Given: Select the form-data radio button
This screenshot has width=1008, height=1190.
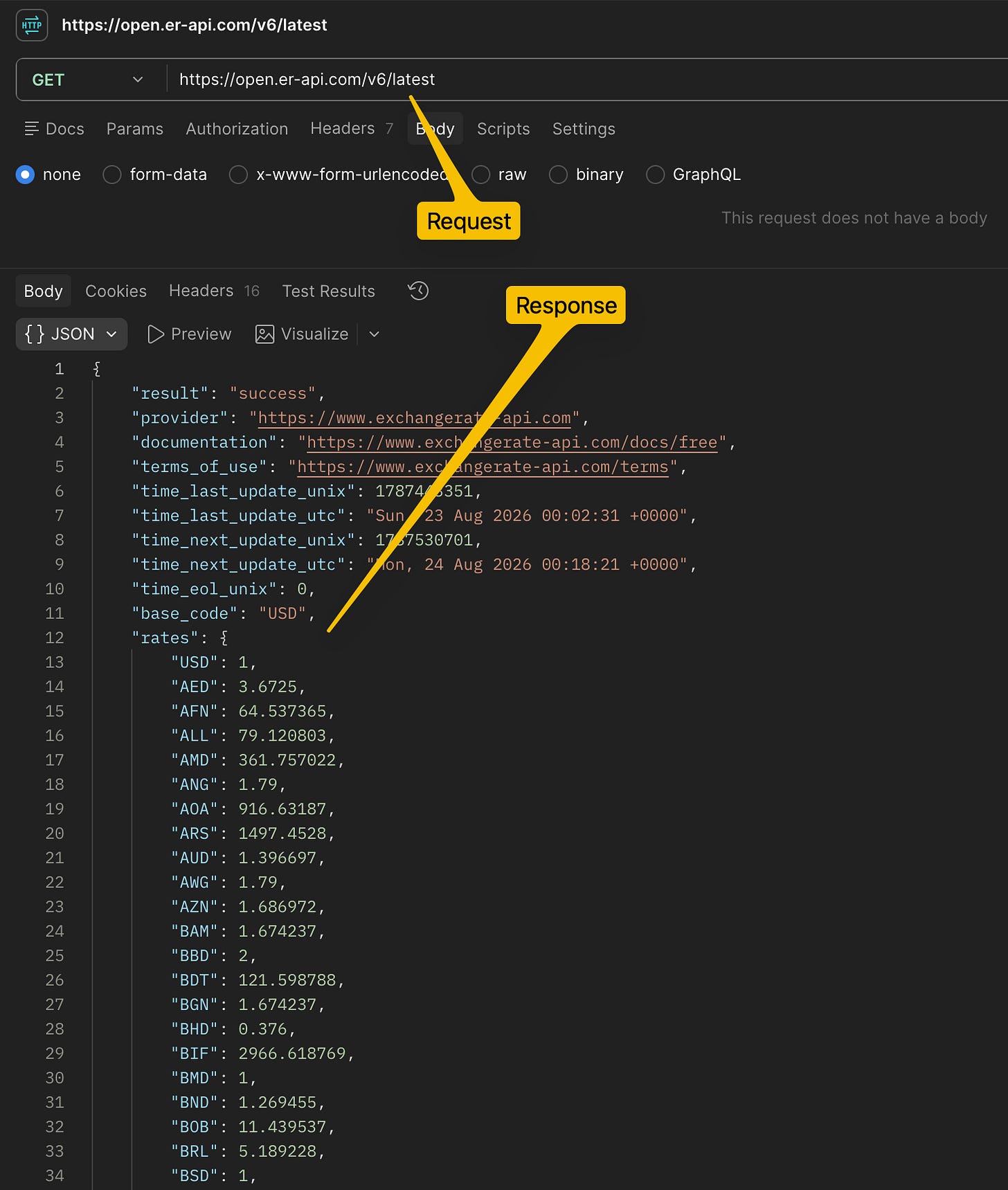Looking at the screenshot, I should pyautogui.click(x=112, y=174).
